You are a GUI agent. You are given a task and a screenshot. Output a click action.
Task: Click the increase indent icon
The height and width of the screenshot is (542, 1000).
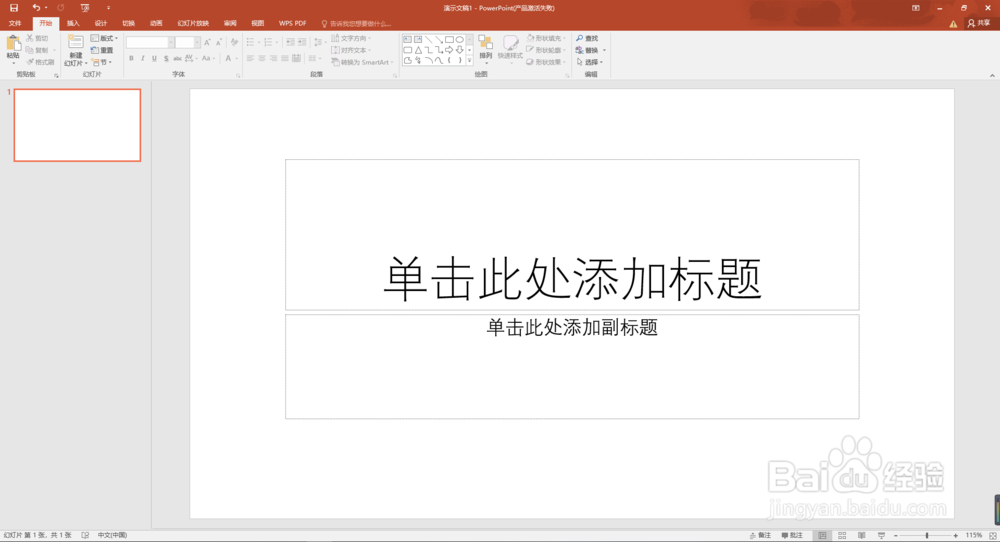302,42
